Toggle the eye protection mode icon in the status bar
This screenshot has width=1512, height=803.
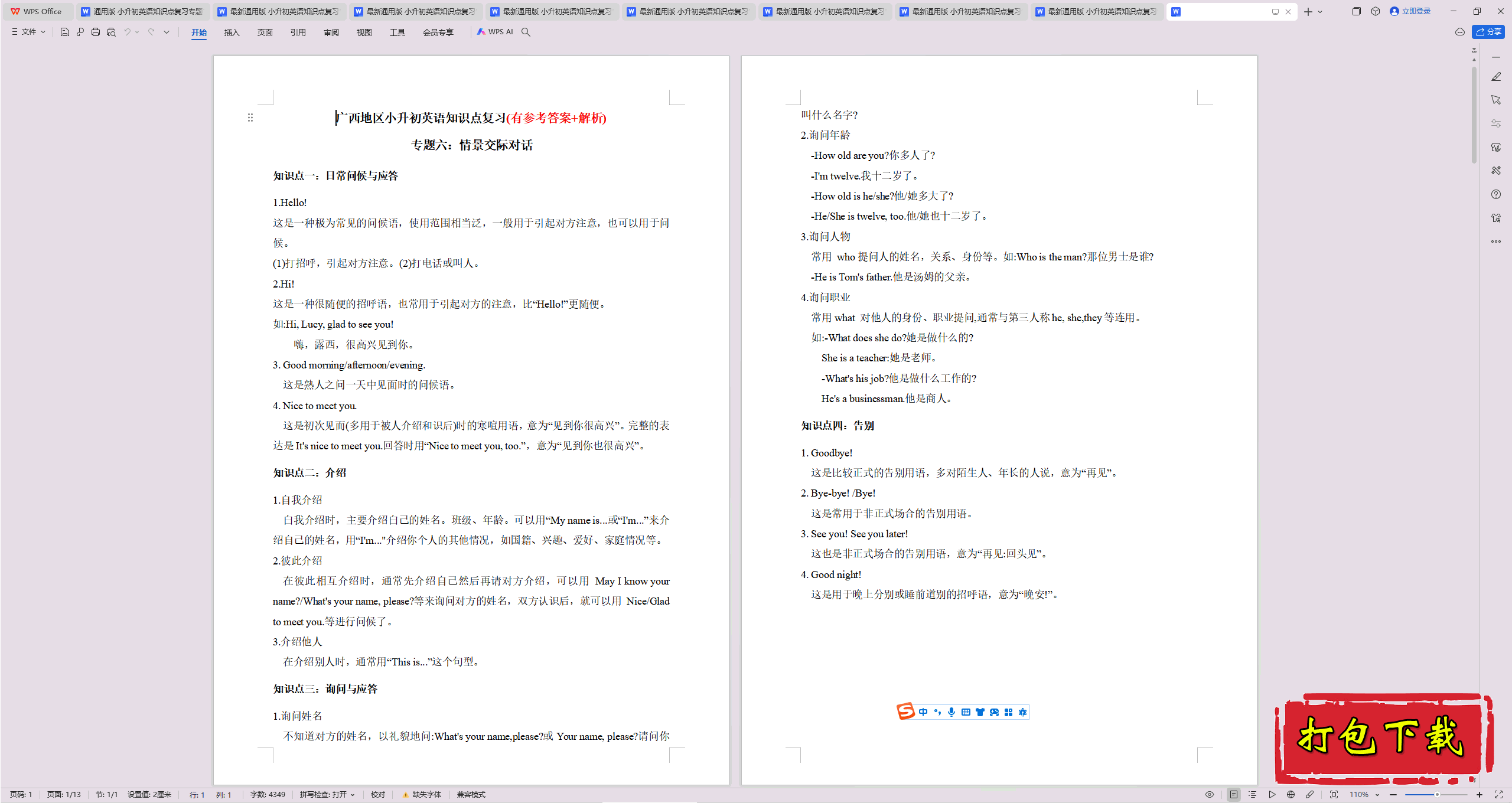pos(1209,795)
